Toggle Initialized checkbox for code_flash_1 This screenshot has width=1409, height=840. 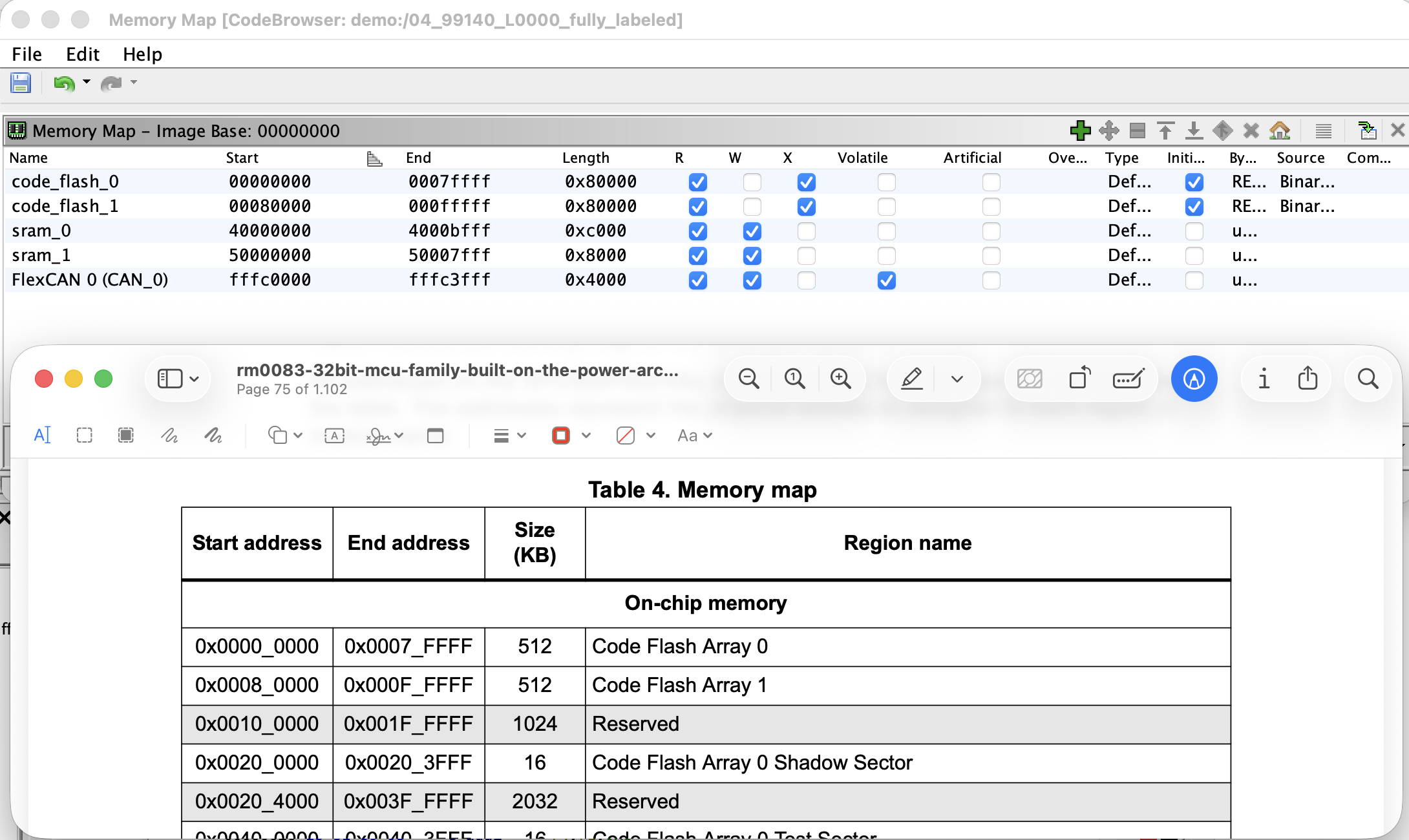pyautogui.click(x=1194, y=207)
